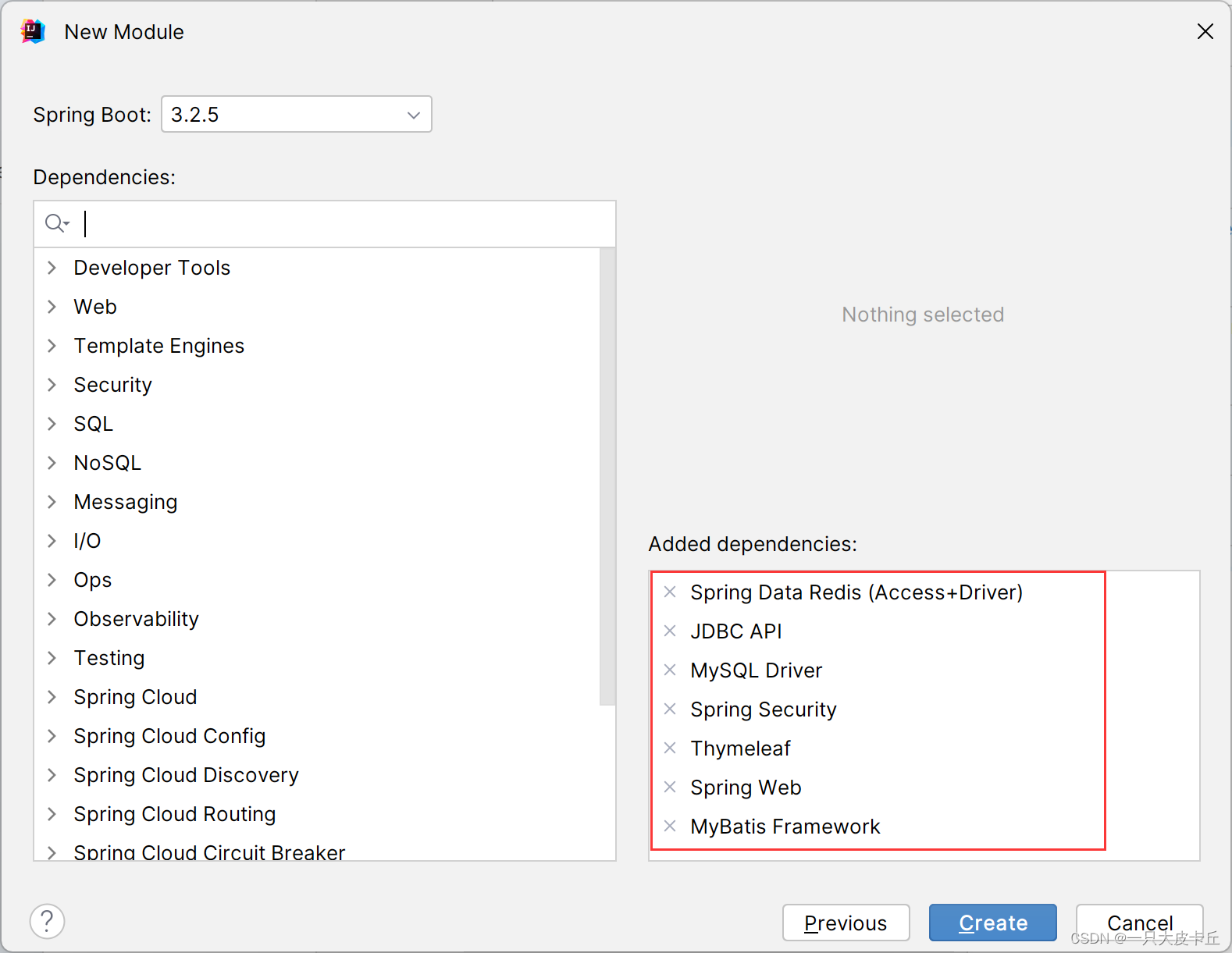Image resolution: width=1232 pixels, height=953 pixels.
Task: Remove MyBatis Framework dependency via its X
Action: [x=670, y=826]
